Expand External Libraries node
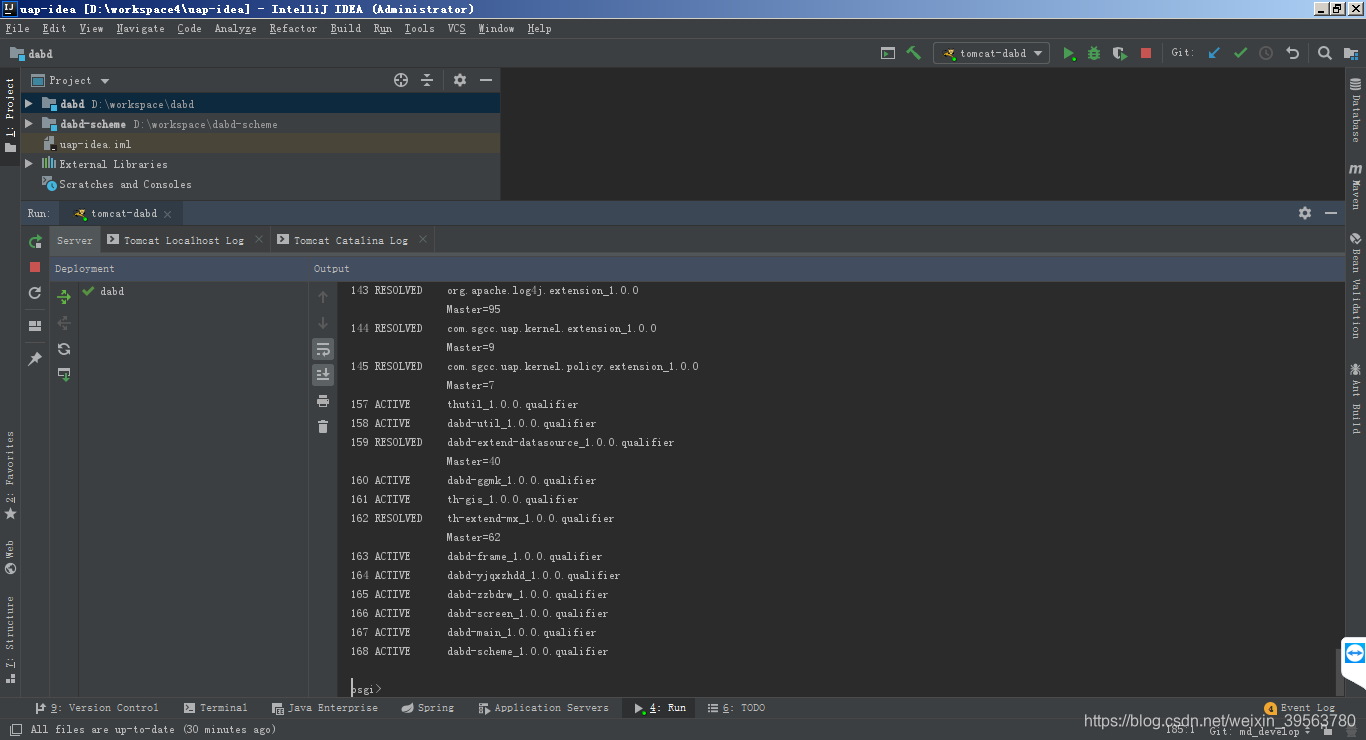This screenshot has width=1366, height=740. (x=29, y=164)
